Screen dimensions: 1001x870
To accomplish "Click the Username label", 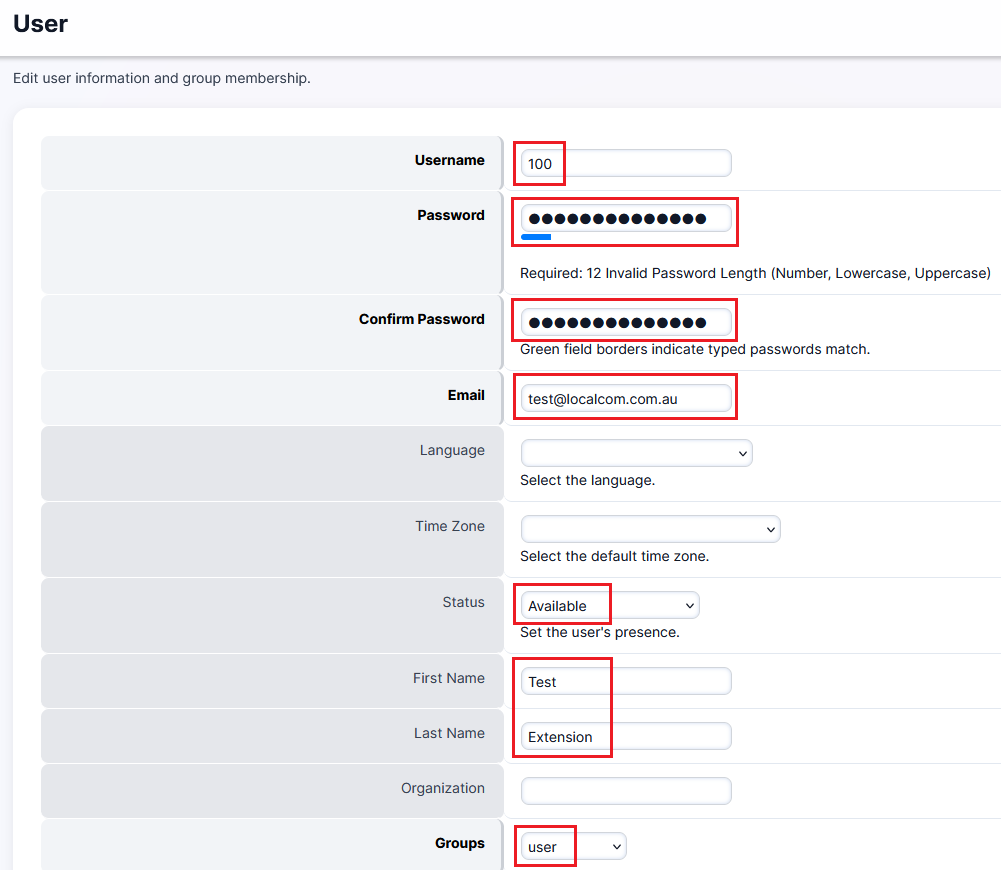I will [449, 160].
